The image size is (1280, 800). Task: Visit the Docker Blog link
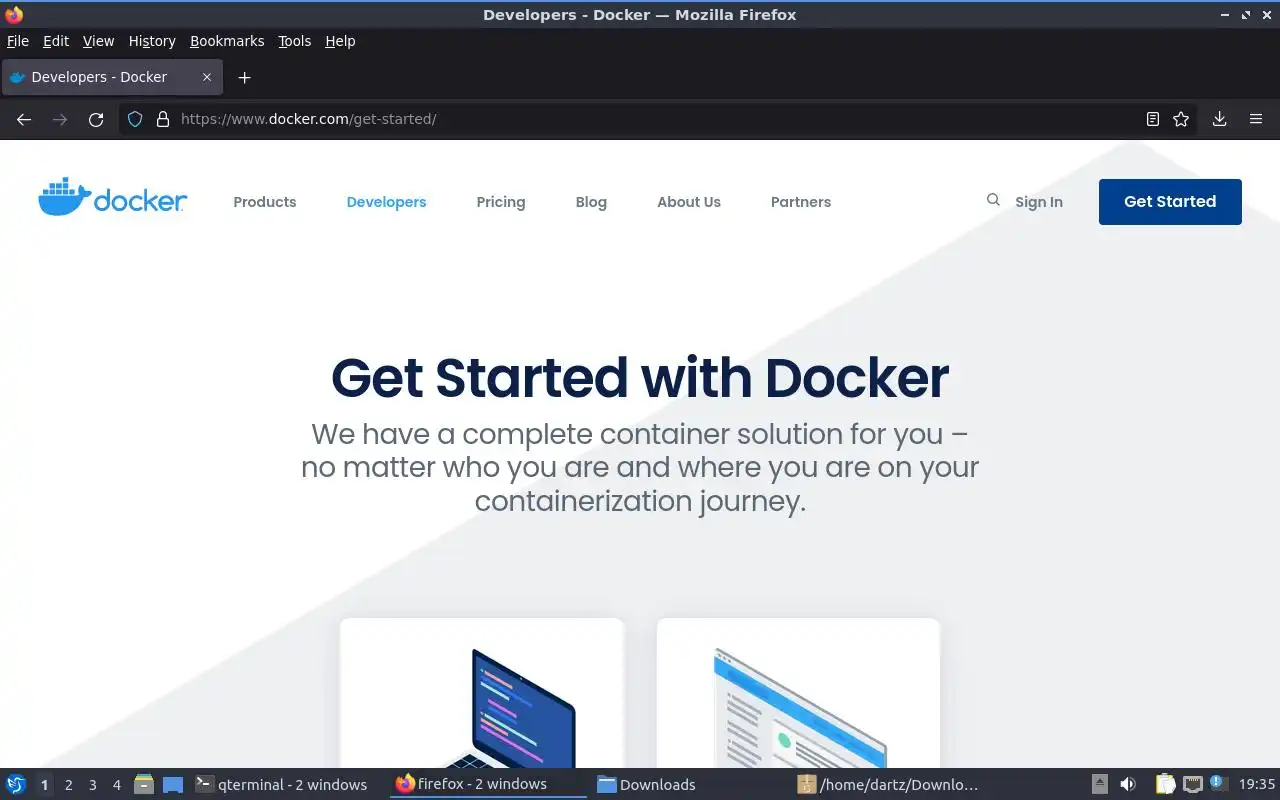tap(591, 202)
